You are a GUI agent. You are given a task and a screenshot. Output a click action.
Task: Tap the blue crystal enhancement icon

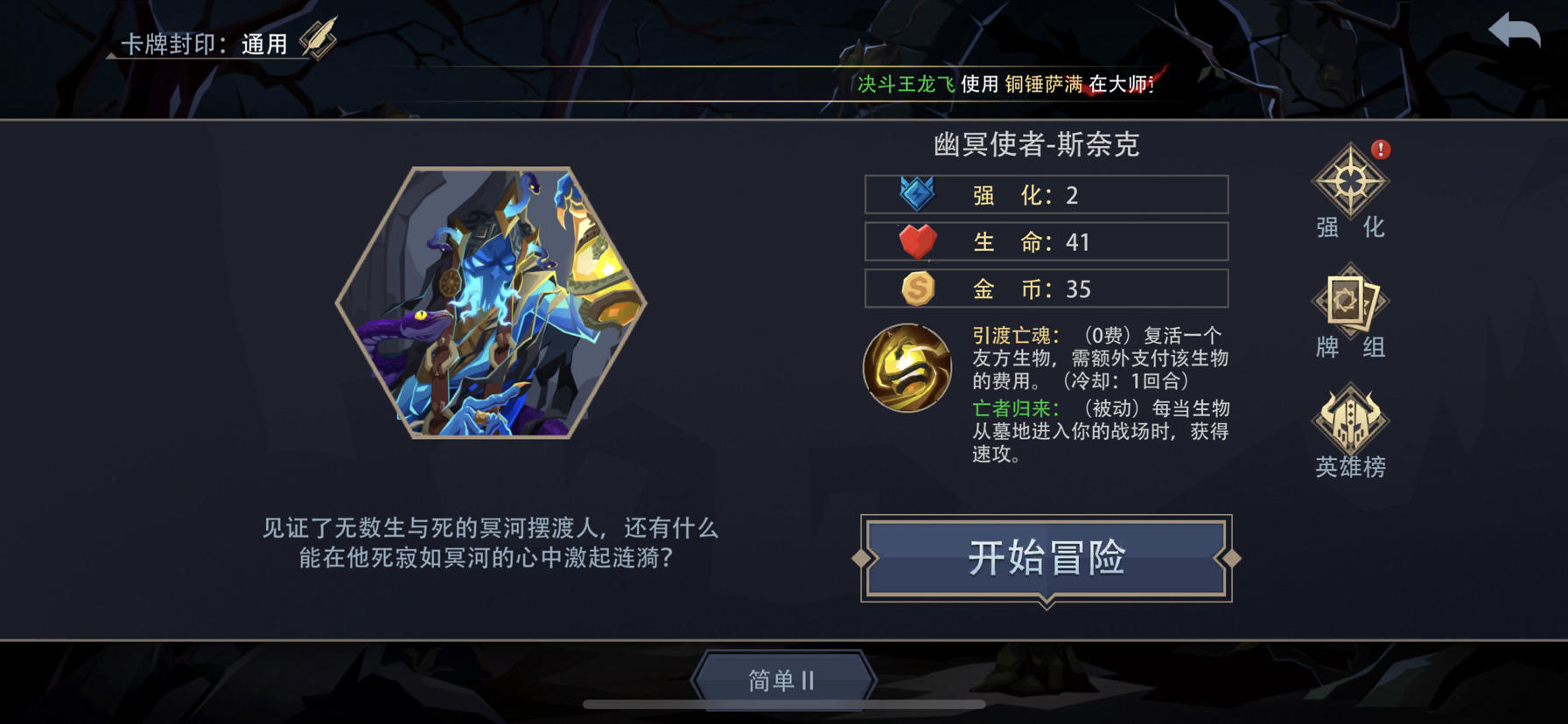[x=917, y=193]
